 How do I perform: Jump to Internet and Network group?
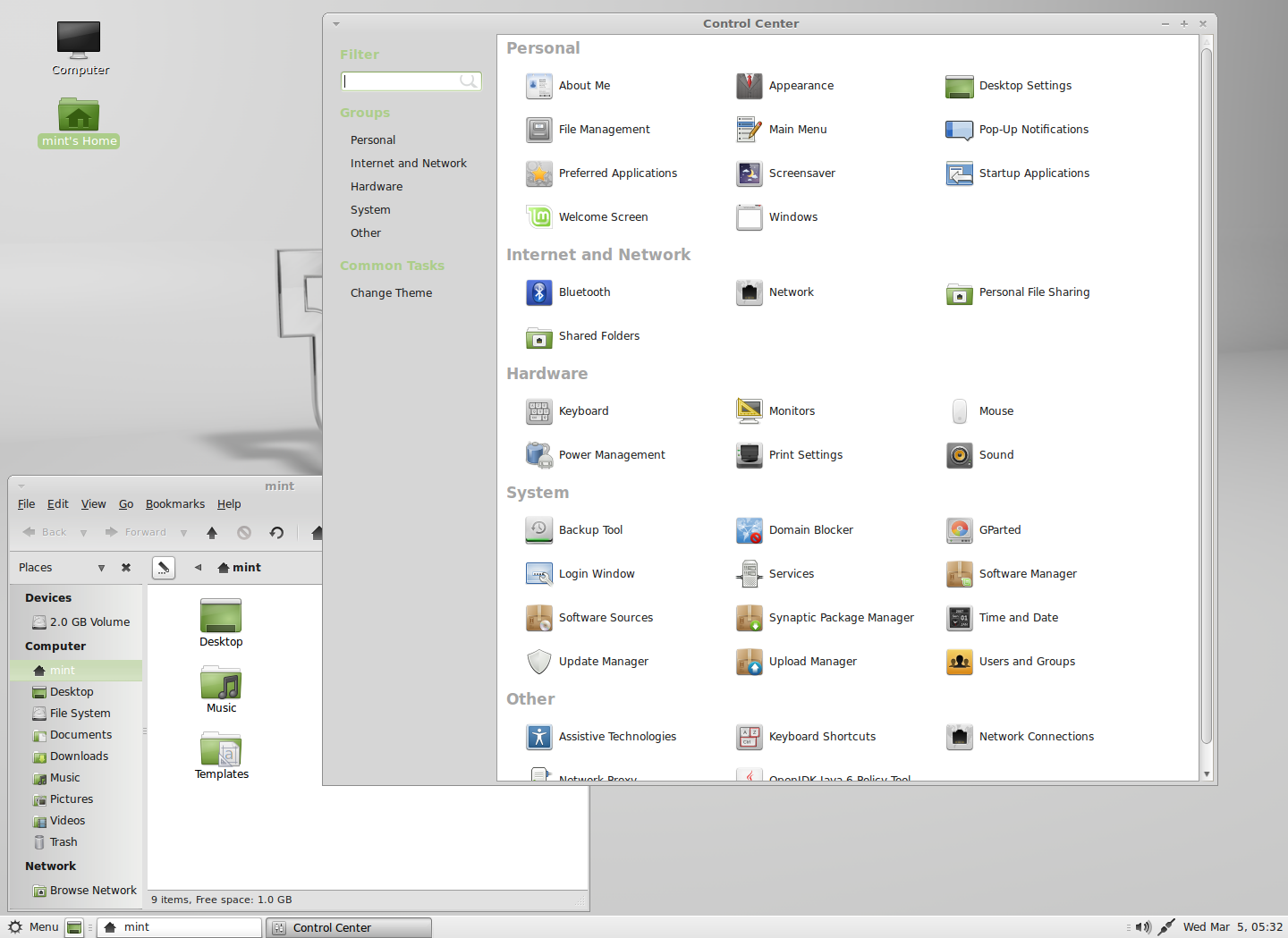pos(409,164)
